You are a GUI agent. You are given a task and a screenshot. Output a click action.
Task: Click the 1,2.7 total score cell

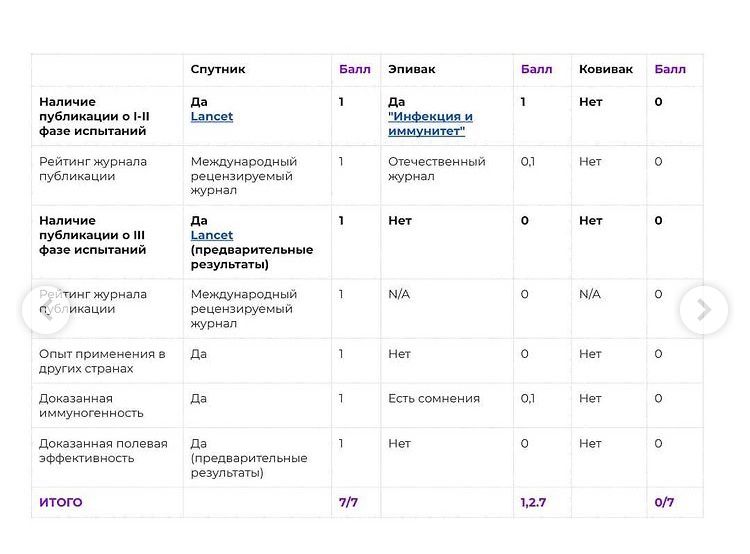click(534, 503)
